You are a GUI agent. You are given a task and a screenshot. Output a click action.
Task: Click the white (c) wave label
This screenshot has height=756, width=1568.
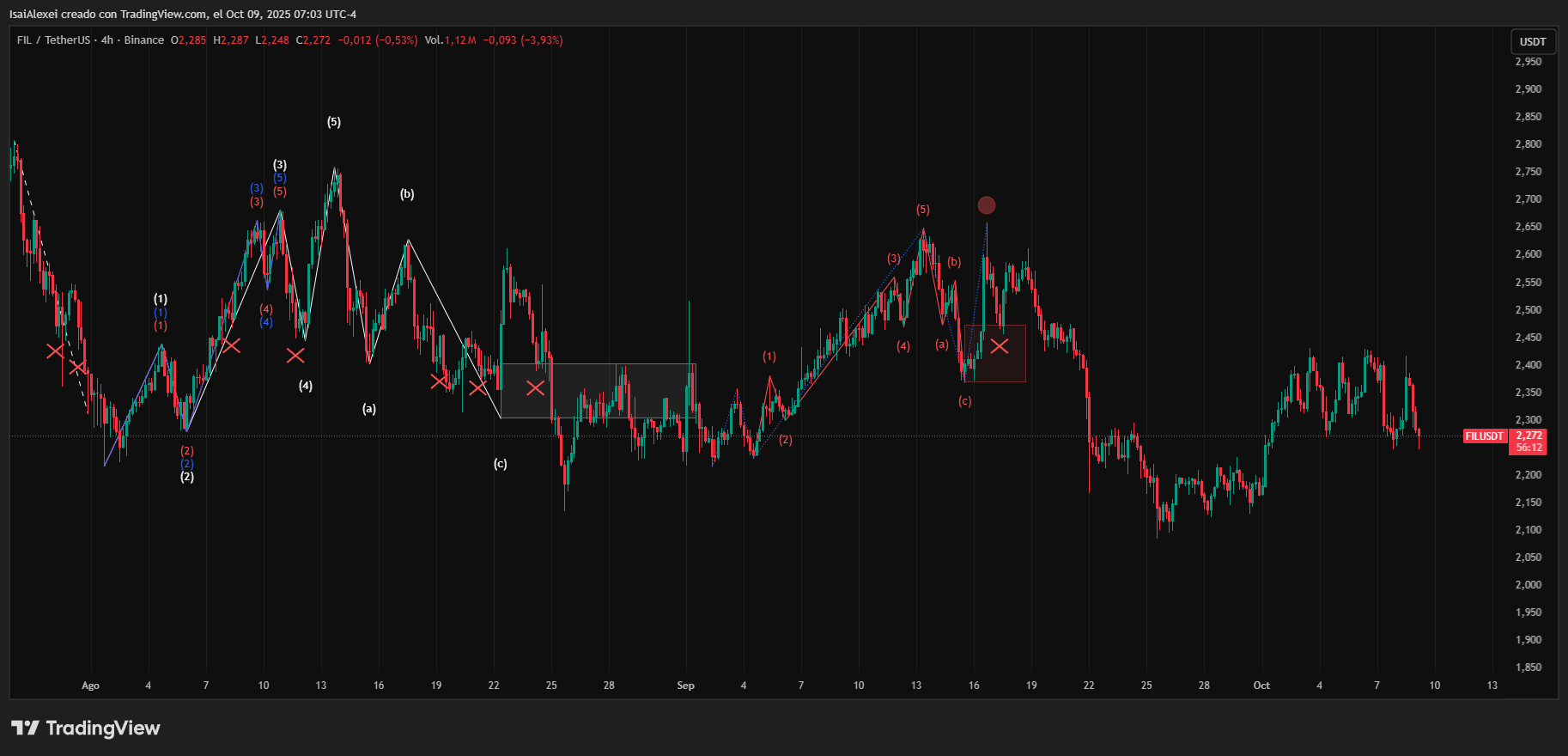coord(500,464)
